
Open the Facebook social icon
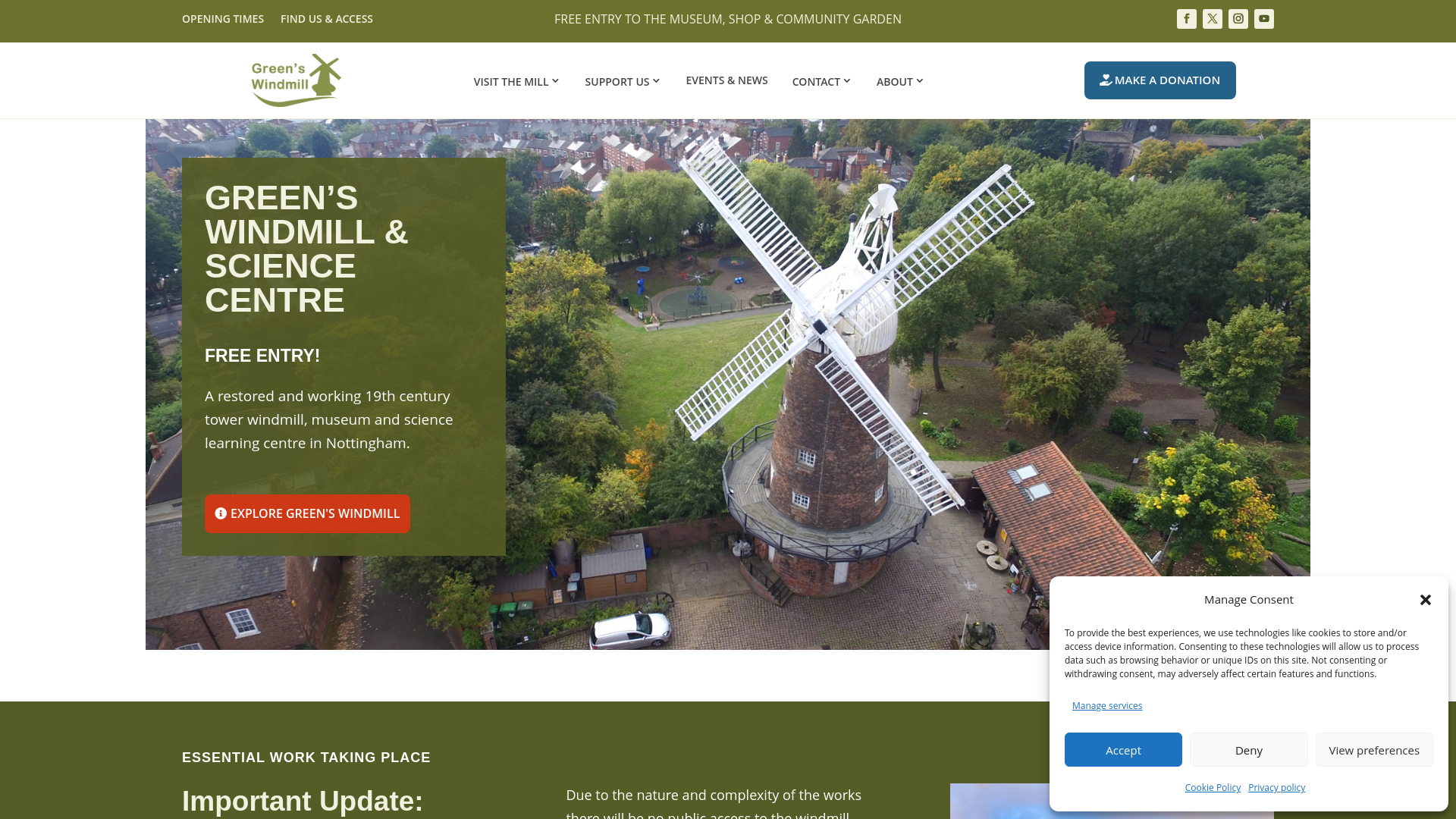point(1187,19)
